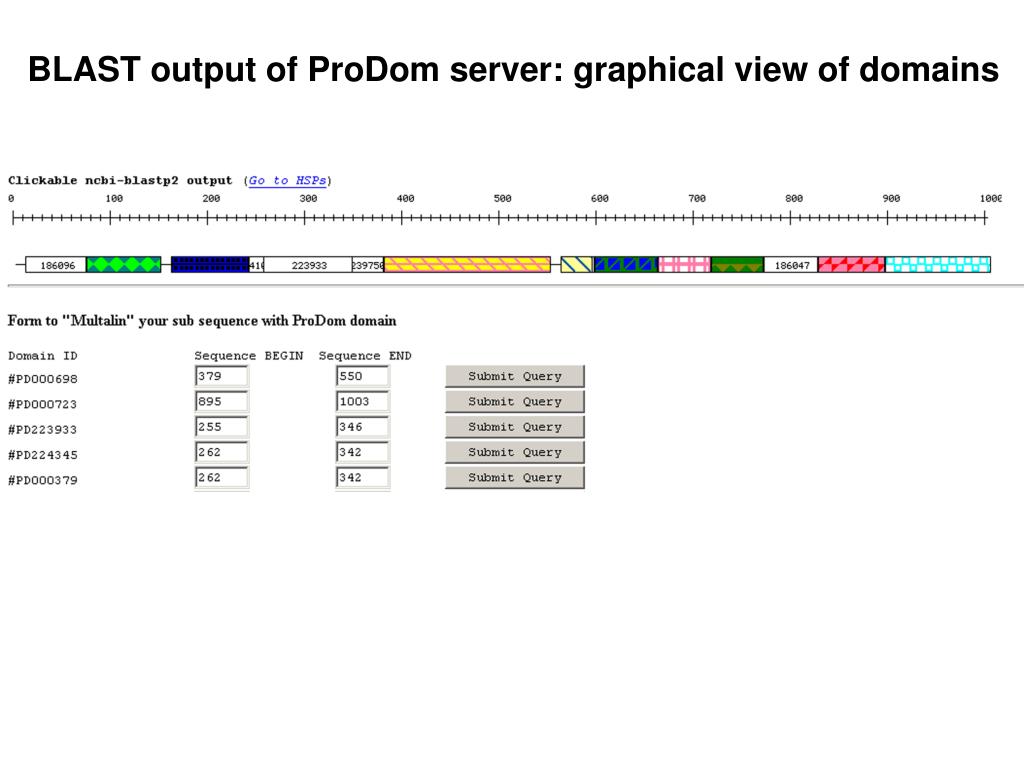Select domain ID text #PD000698
Screen dimensions: 1024x768
tap(42, 379)
